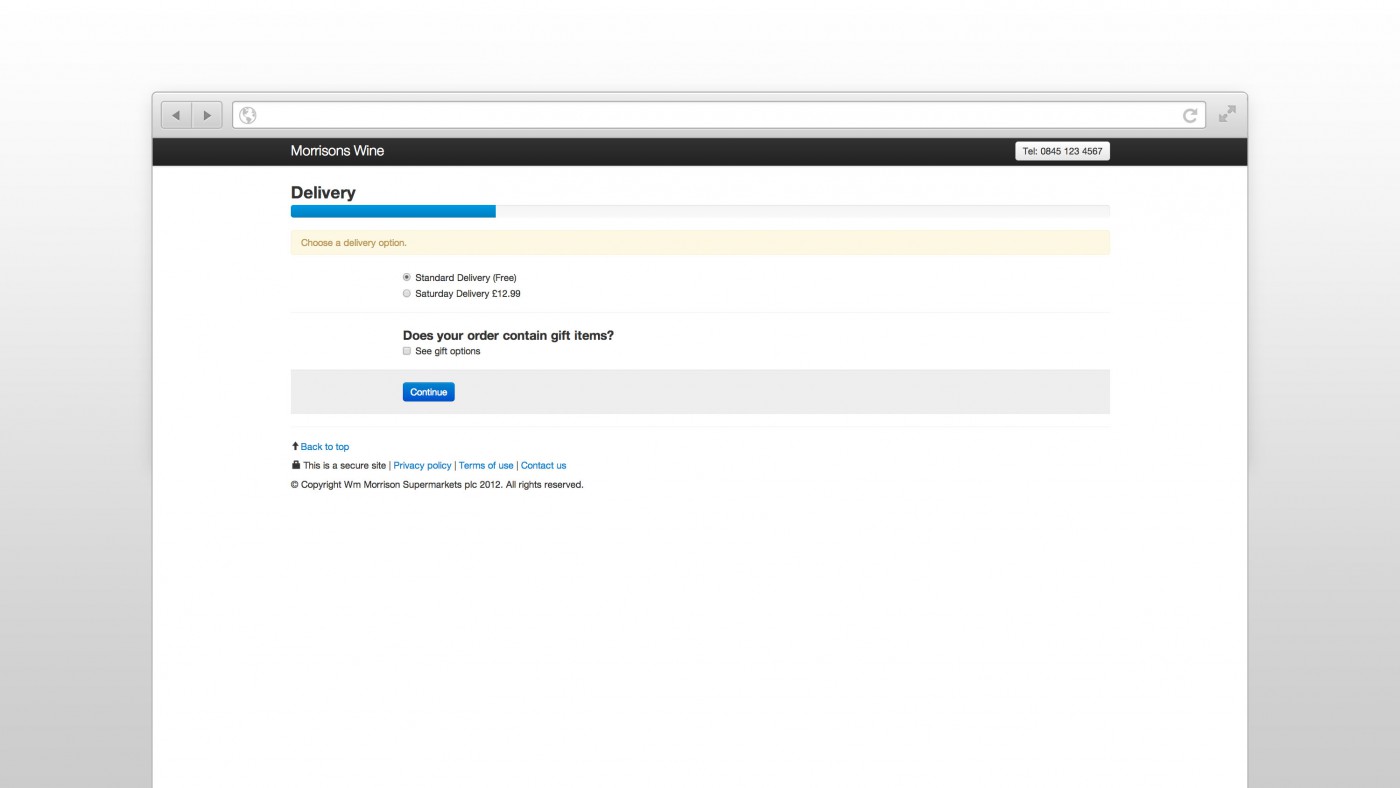Click the padlock secure site icon
The height and width of the screenshot is (788, 1400).
[x=296, y=465]
